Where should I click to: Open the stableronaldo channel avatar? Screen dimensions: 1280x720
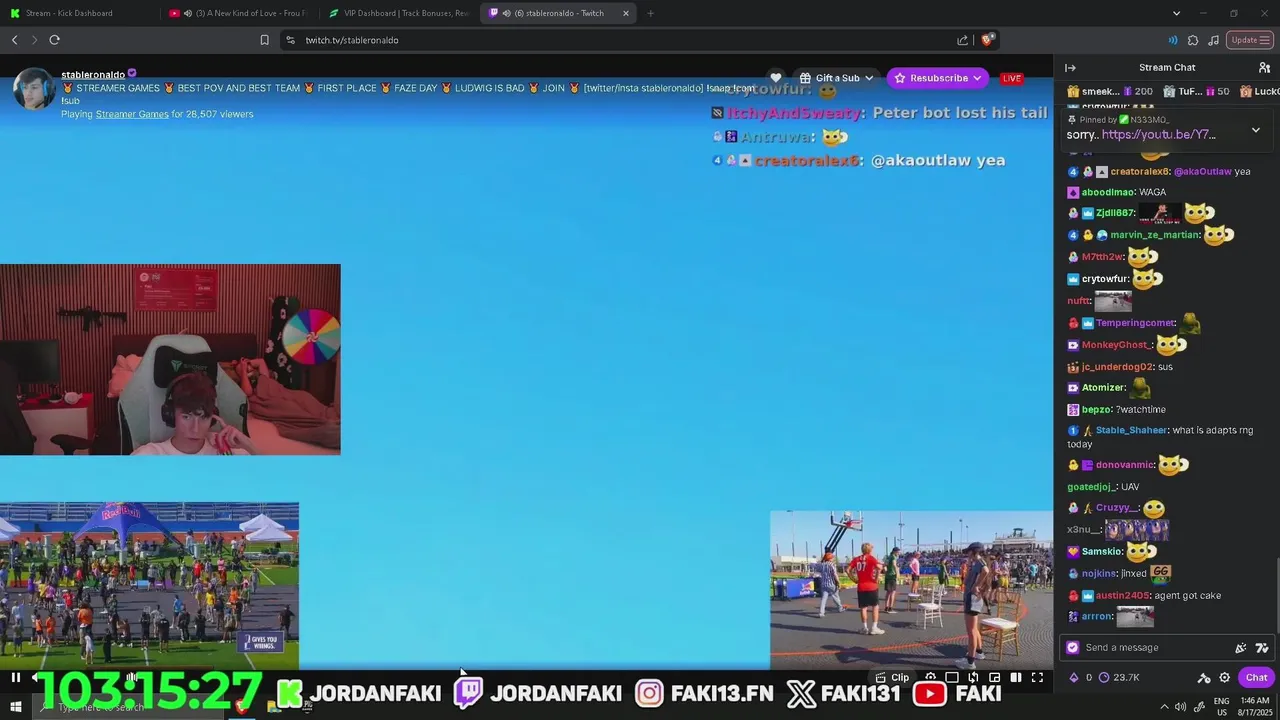pyautogui.click(x=33, y=89)
